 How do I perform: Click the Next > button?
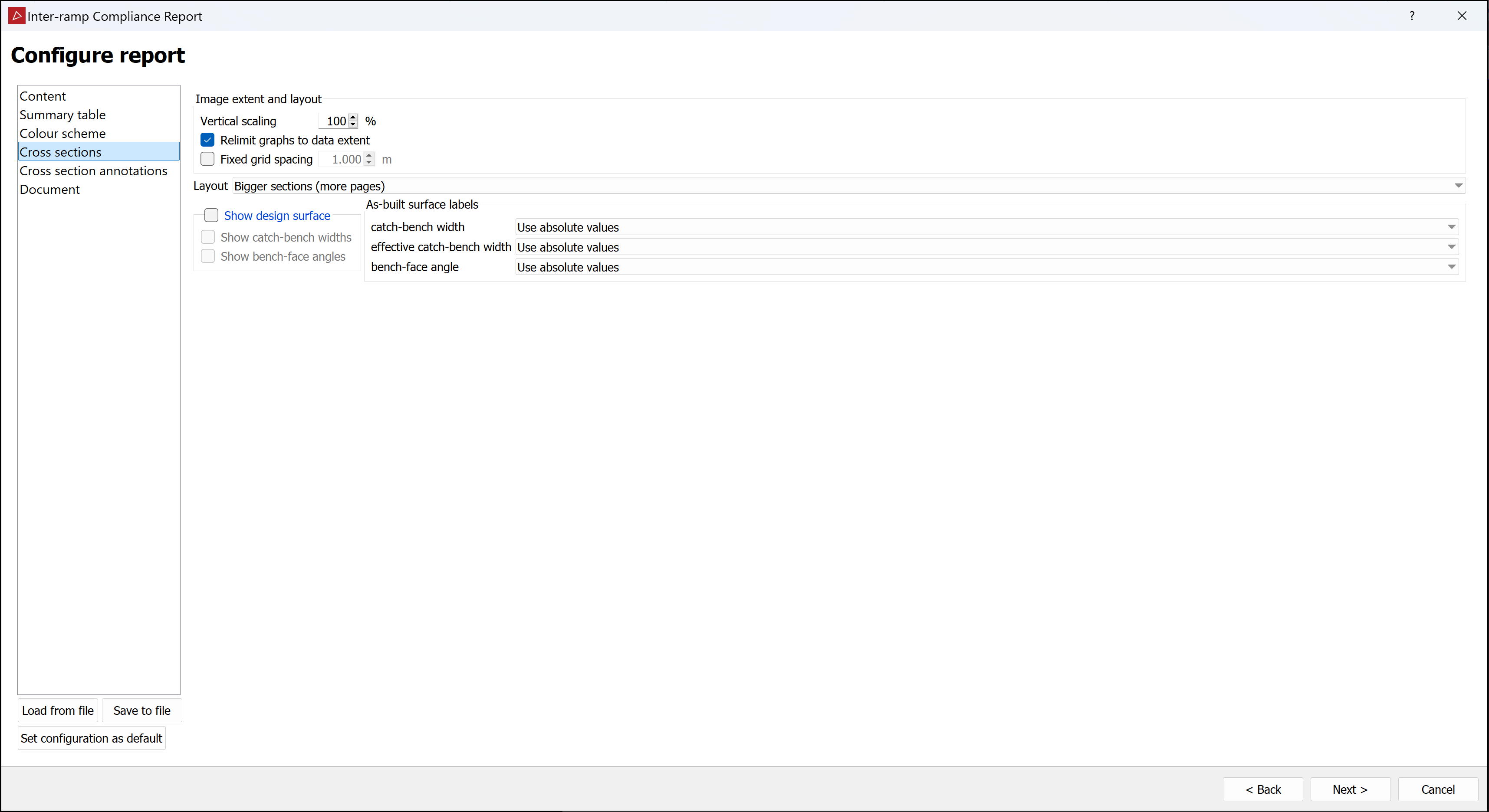pyautogui.click(x=1350, y=789)
